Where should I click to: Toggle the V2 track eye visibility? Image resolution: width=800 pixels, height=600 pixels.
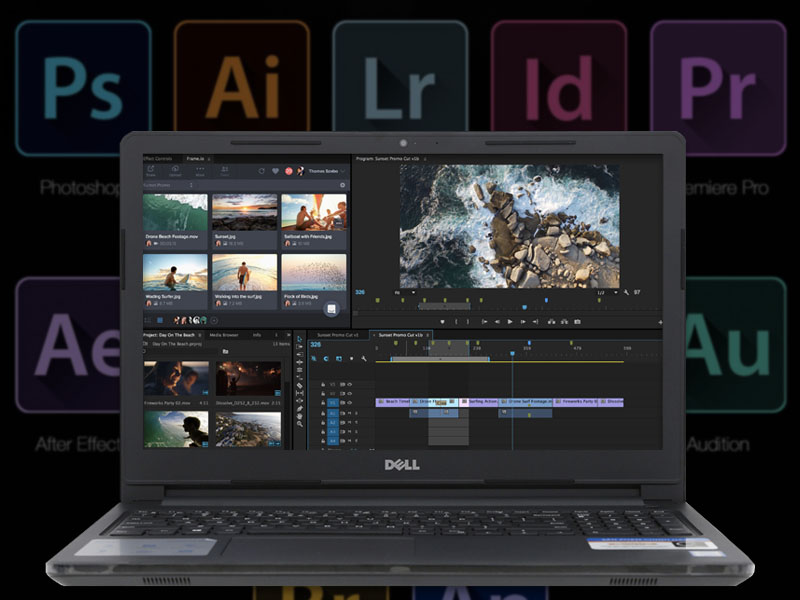click(x=349, y=394)
